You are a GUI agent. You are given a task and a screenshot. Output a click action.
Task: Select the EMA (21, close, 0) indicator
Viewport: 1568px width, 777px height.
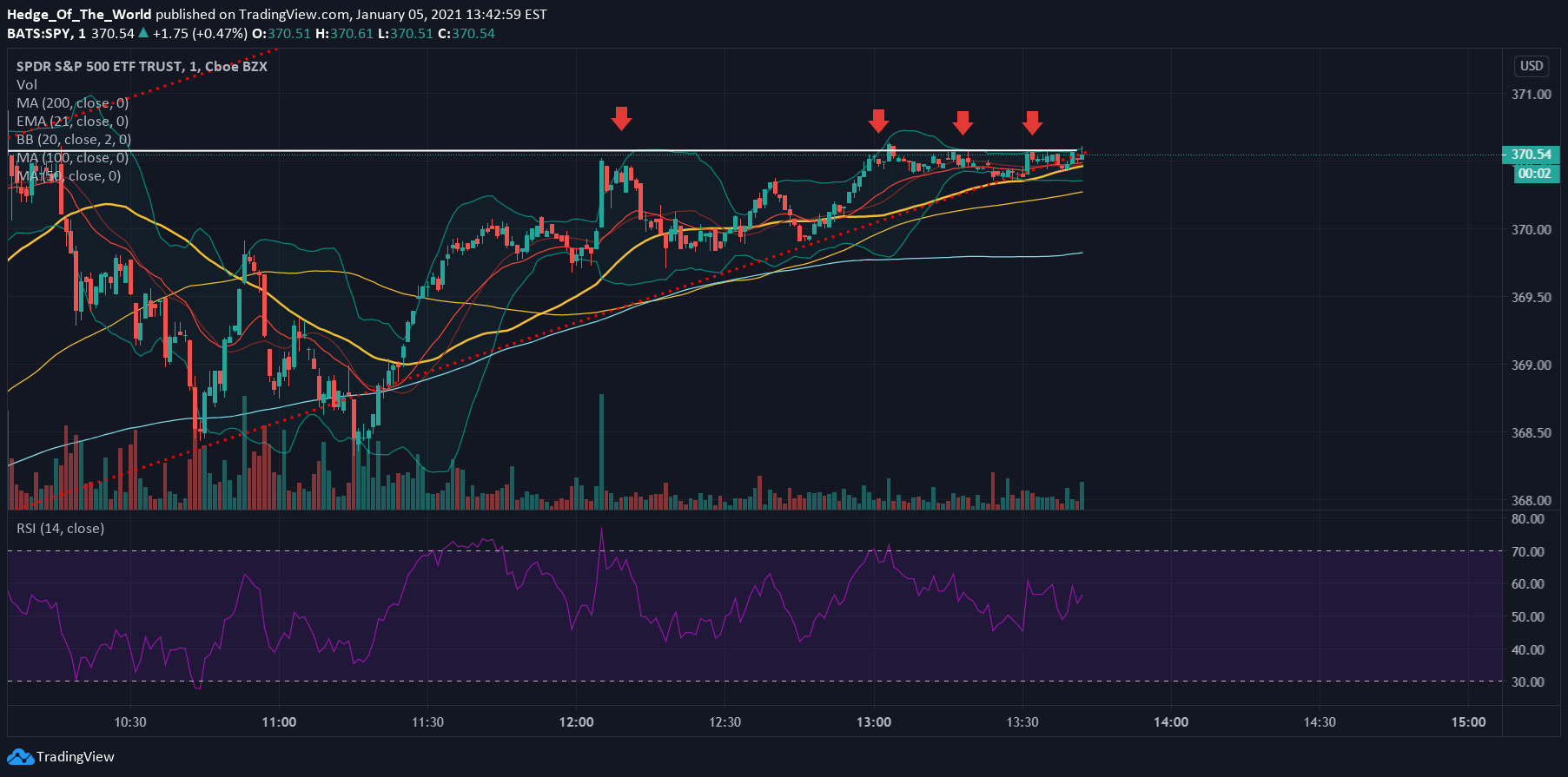click(72, 121)
